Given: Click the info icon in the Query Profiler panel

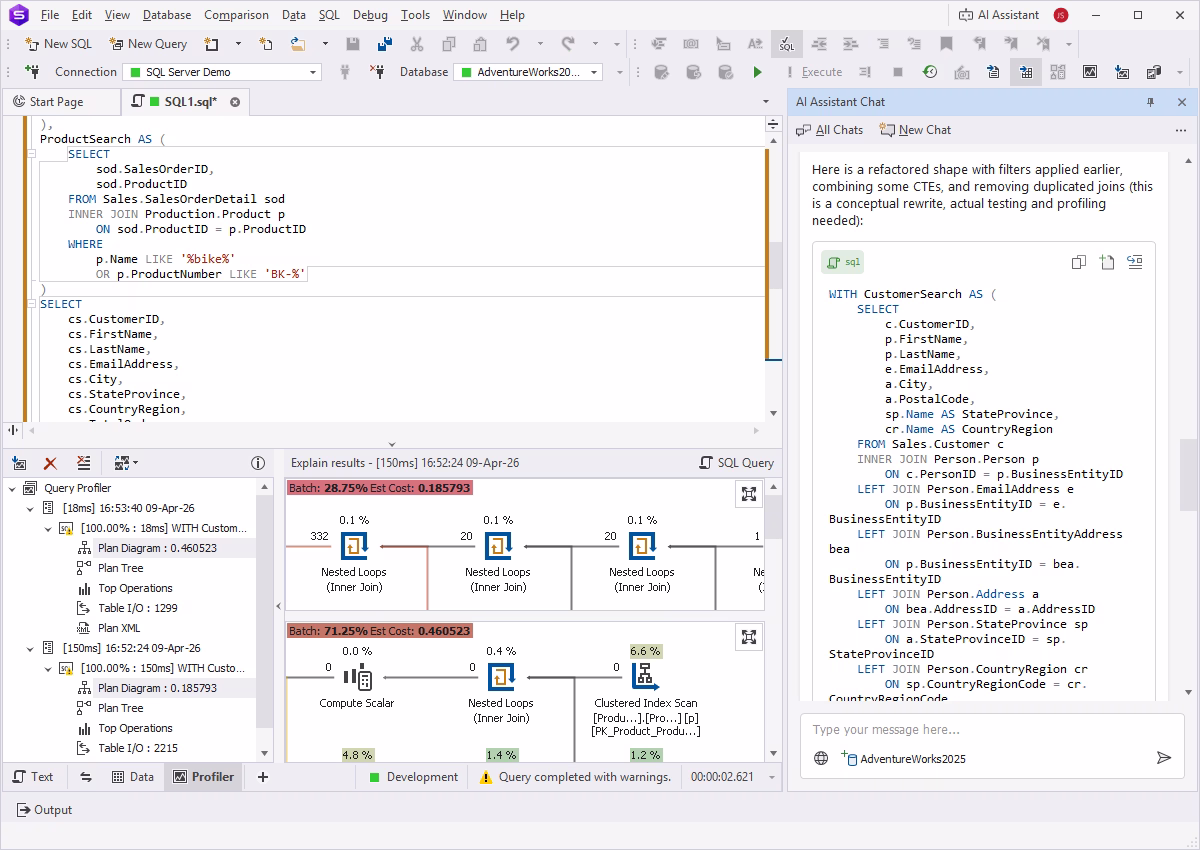Looking at the screenshot, I should pyautogui.click(x=258, y=462).
